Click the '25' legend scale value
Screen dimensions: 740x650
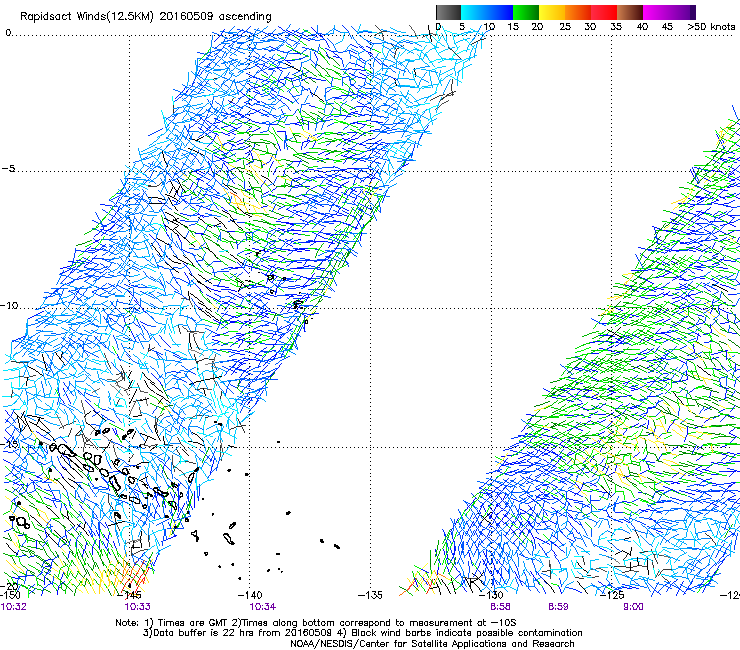(565, 27)
